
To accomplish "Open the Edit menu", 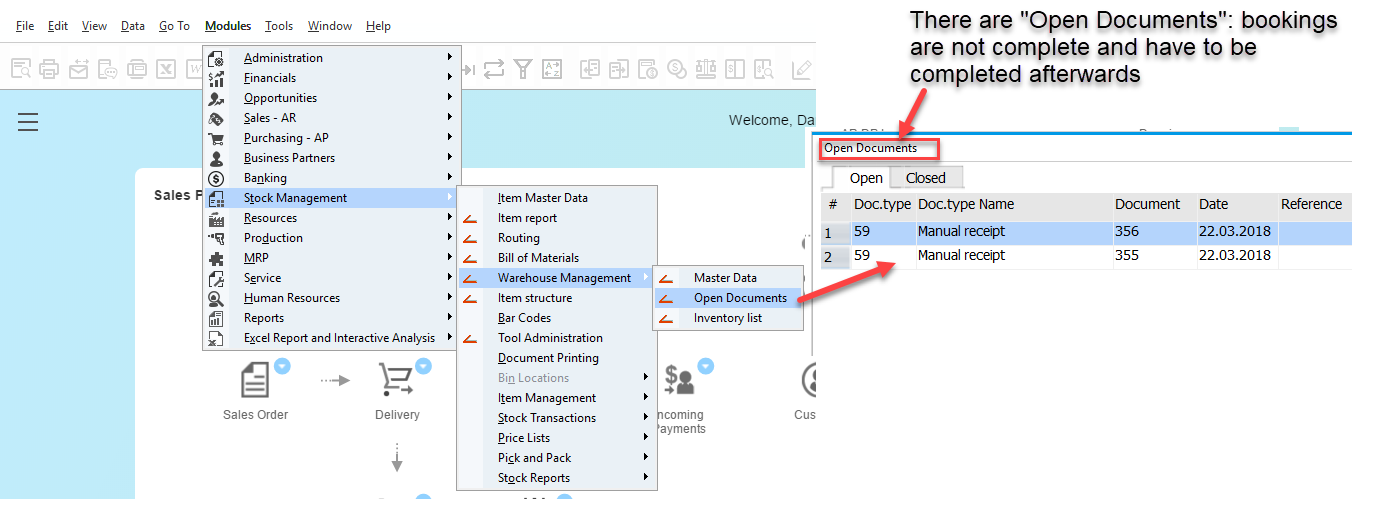I will [x=58, y=26].
